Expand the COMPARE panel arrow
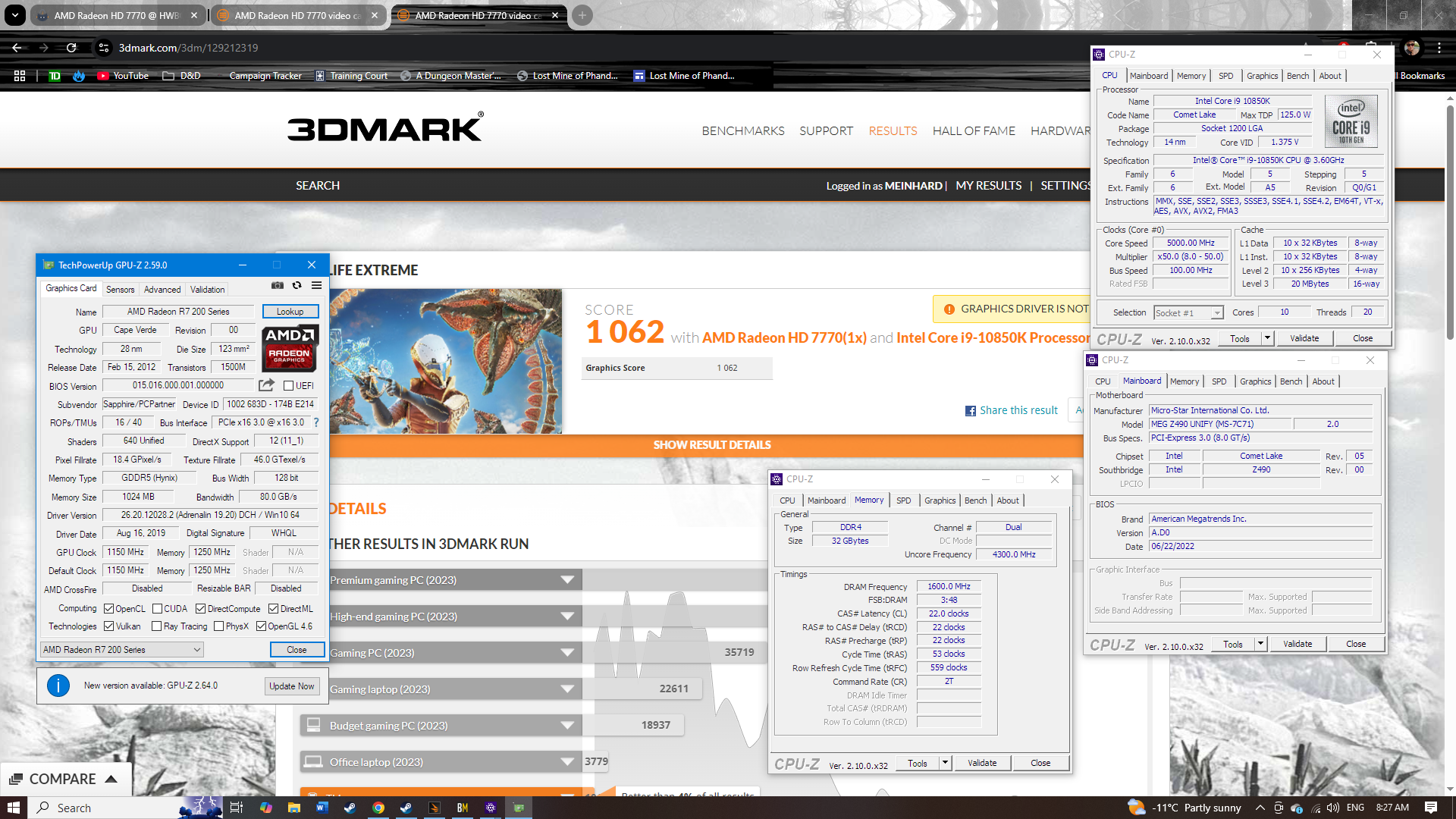 coord(111,779)
